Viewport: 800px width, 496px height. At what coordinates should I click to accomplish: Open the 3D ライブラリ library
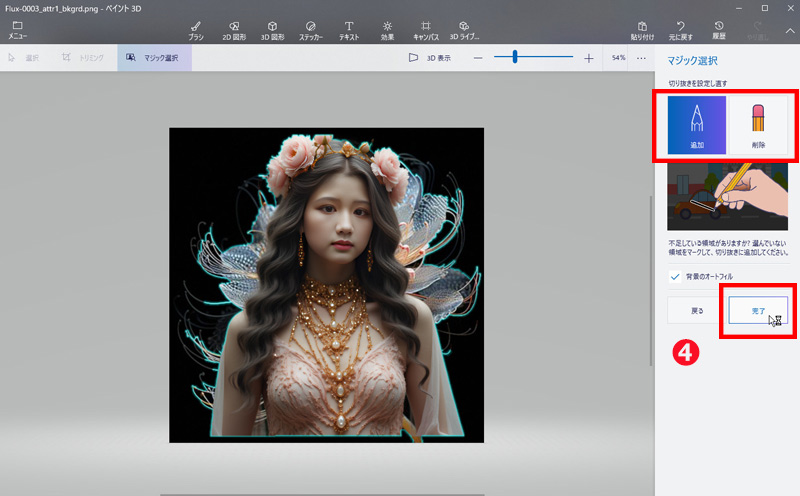[464, 31]
